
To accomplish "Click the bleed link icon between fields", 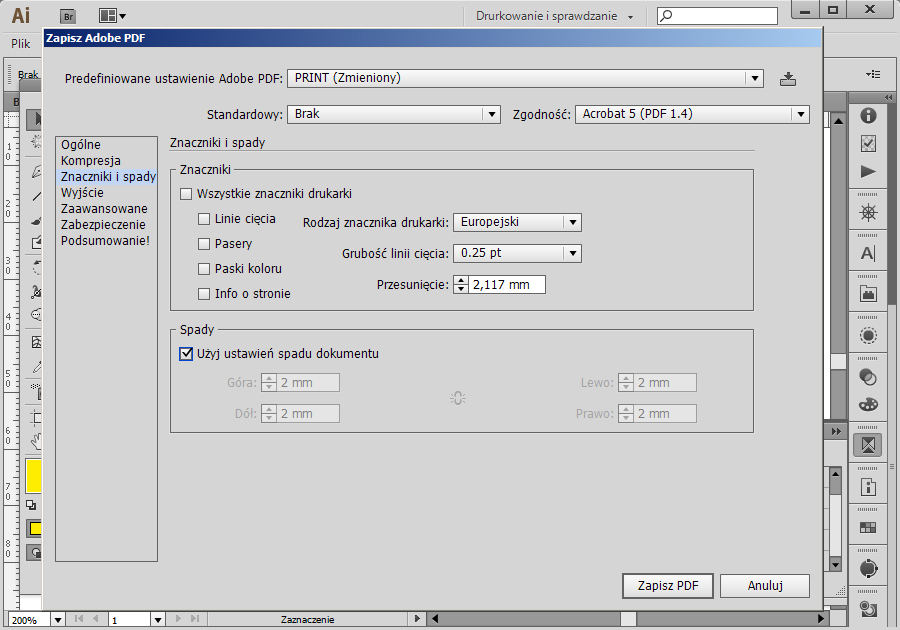I will click(457, 398).
